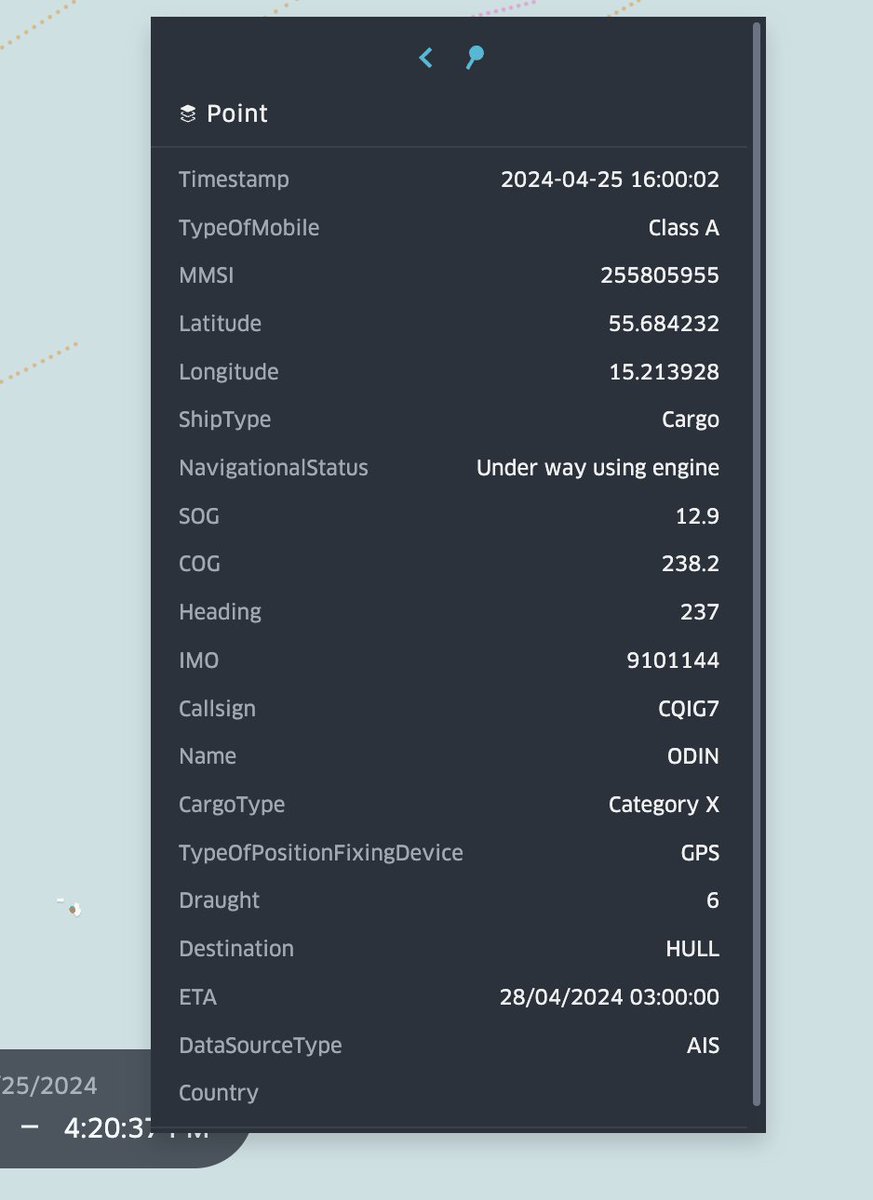Select the Latitude value 55.684232
This screenshot has height=1200, width=873.
point(664,324)
